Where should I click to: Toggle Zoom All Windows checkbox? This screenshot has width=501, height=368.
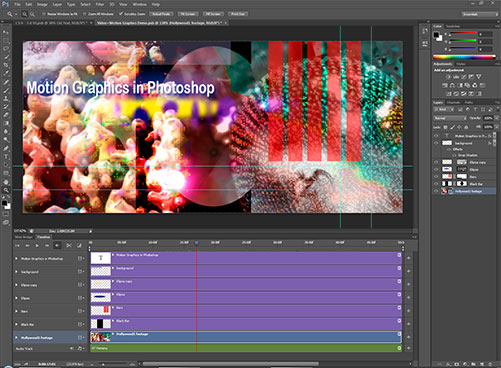click(x=85, y=14)
